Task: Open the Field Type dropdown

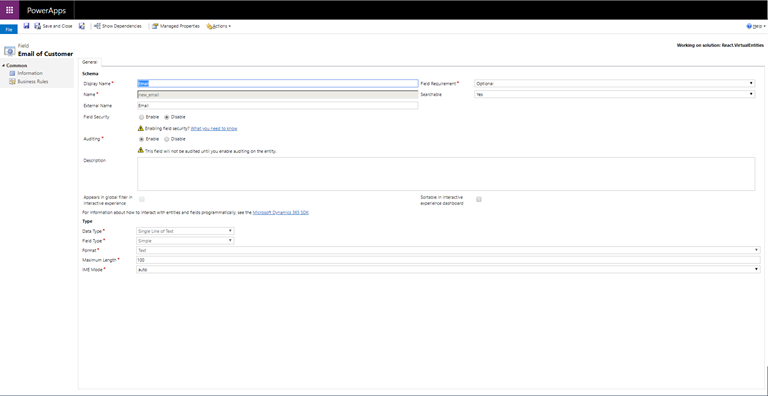Action: (185, 241)
